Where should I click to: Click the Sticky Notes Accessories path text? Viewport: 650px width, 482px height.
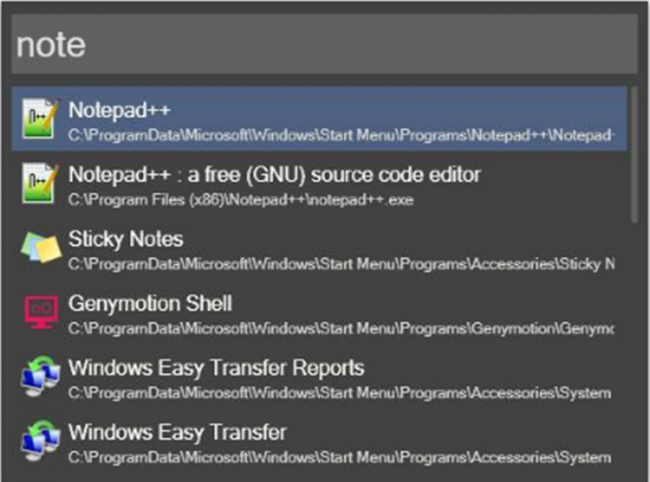[341, 264]
